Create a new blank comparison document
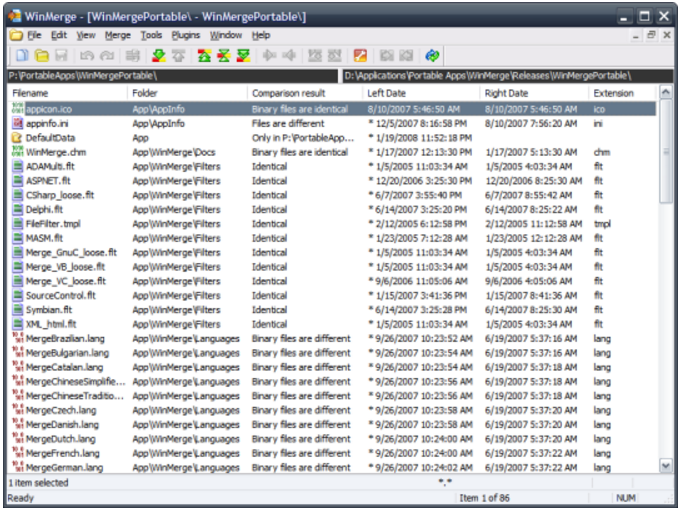The height and width of the screenshot is (508, 678). pos(22,55)
